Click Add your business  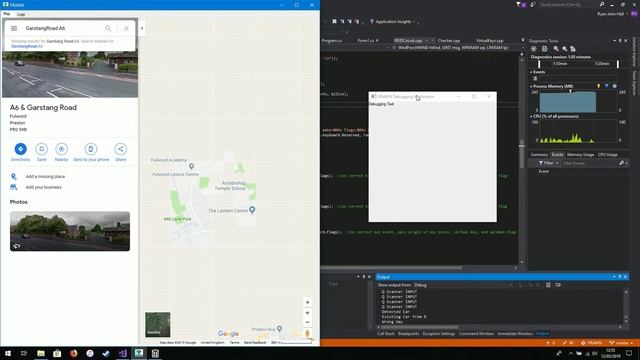(x=44, y=187)
